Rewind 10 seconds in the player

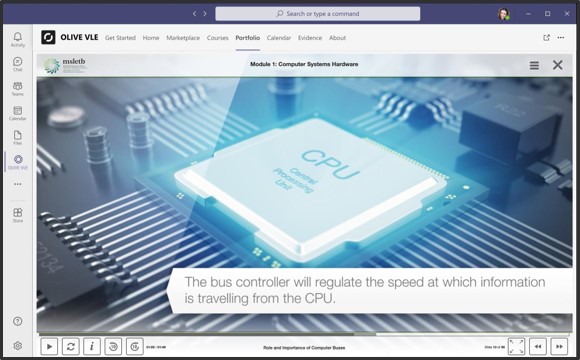click(x=113, y=347)
